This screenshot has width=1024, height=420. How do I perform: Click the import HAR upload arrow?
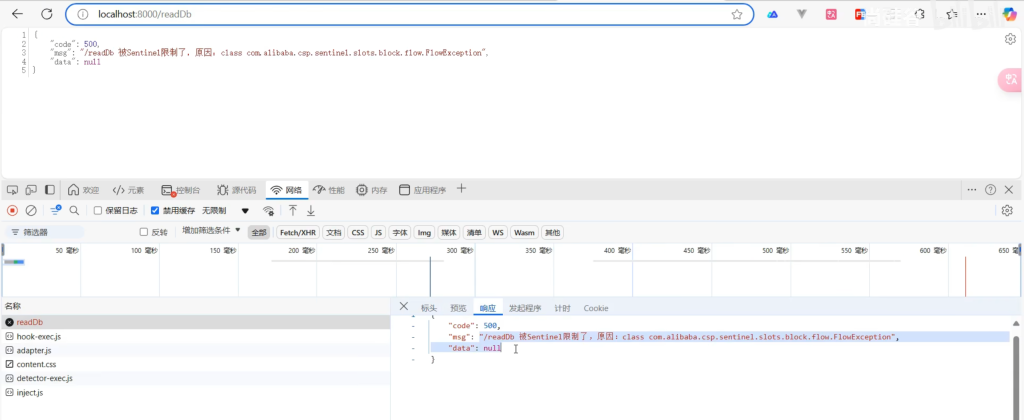(293, 211)
